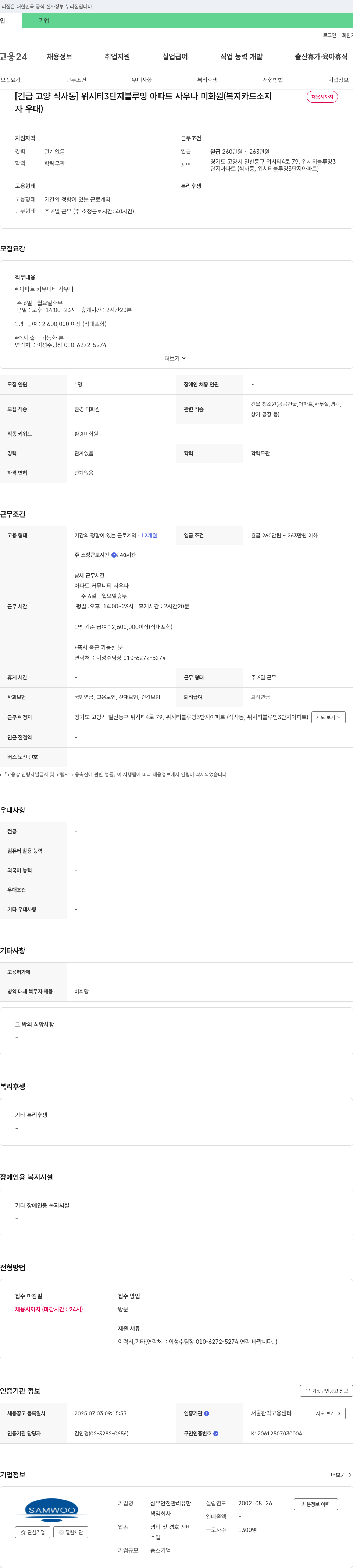
Task: Click the 채용시까지 status badge
Action: click(x=322, y=97)
